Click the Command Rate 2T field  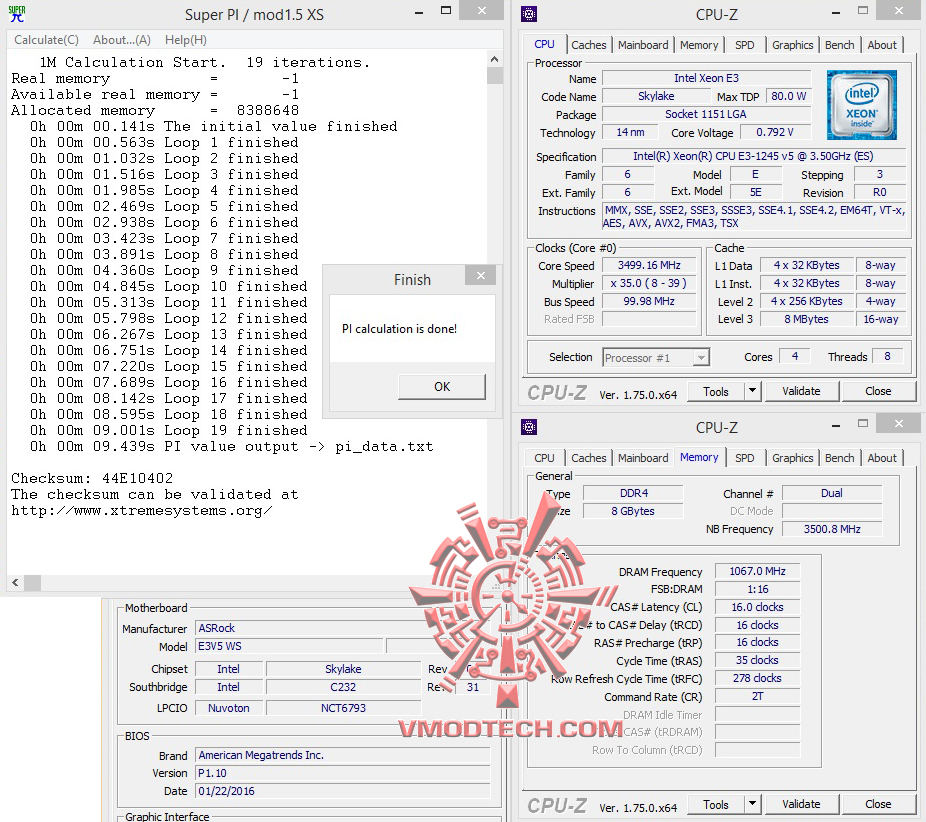tap(757, 697)
